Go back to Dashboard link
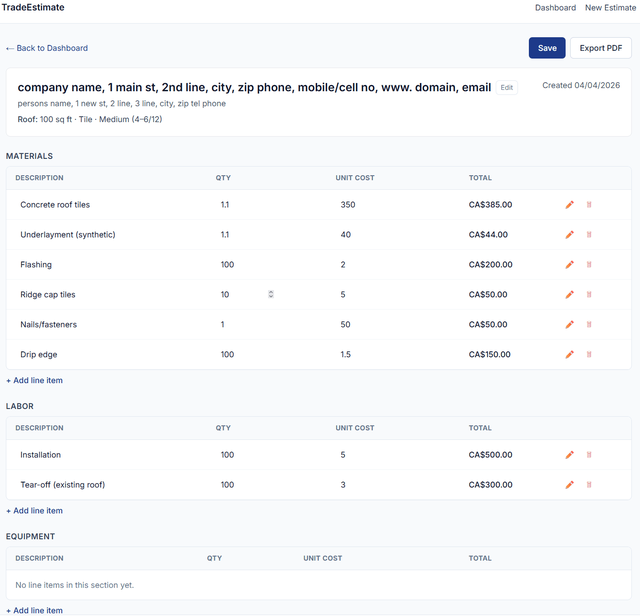The width and height of the screenshot is (640, 616). 47,48
